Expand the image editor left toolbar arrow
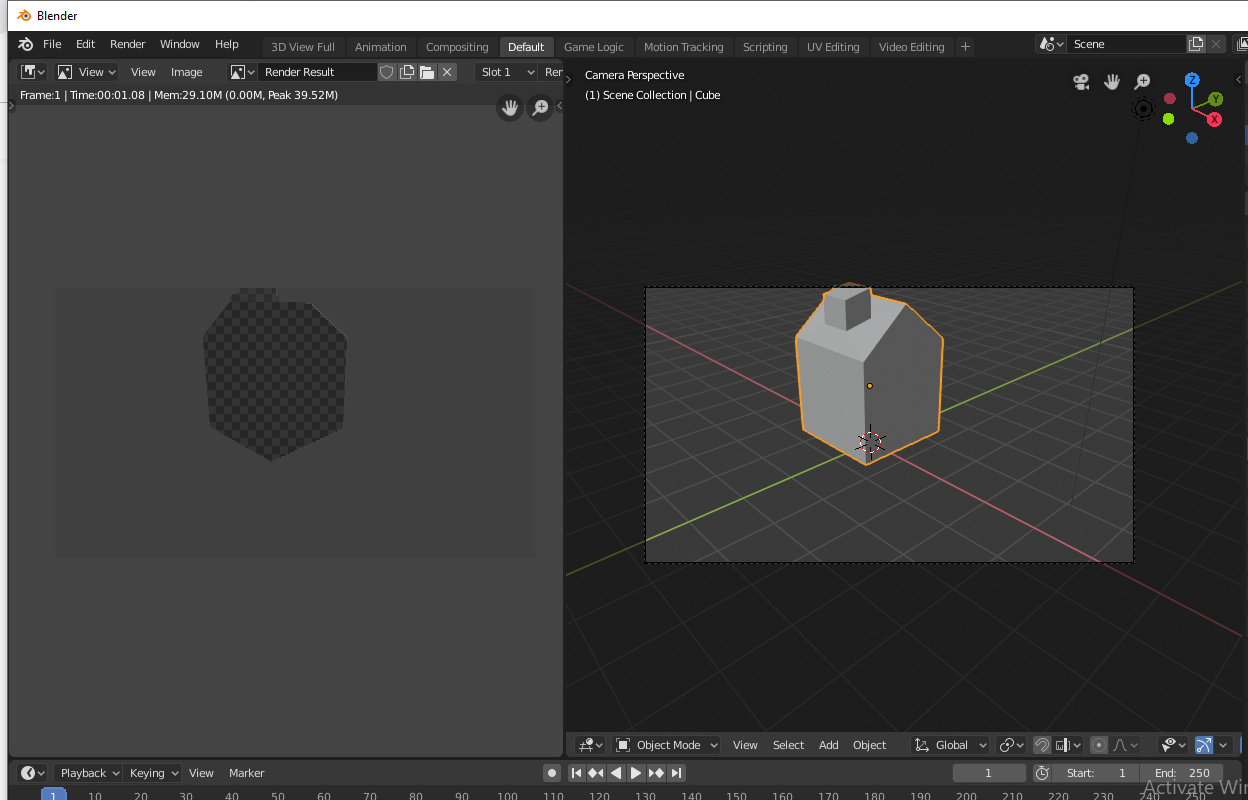1248x800 pixels. (12, 105)
